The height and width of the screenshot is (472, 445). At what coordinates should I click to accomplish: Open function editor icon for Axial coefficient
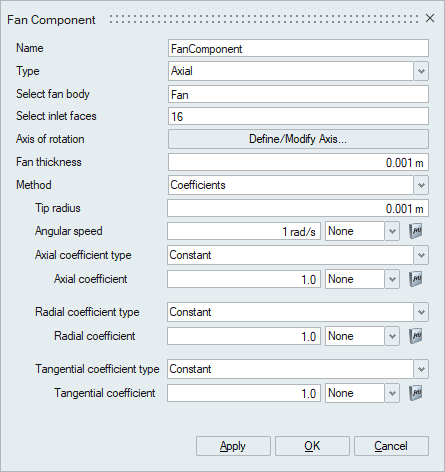(416, 279)
